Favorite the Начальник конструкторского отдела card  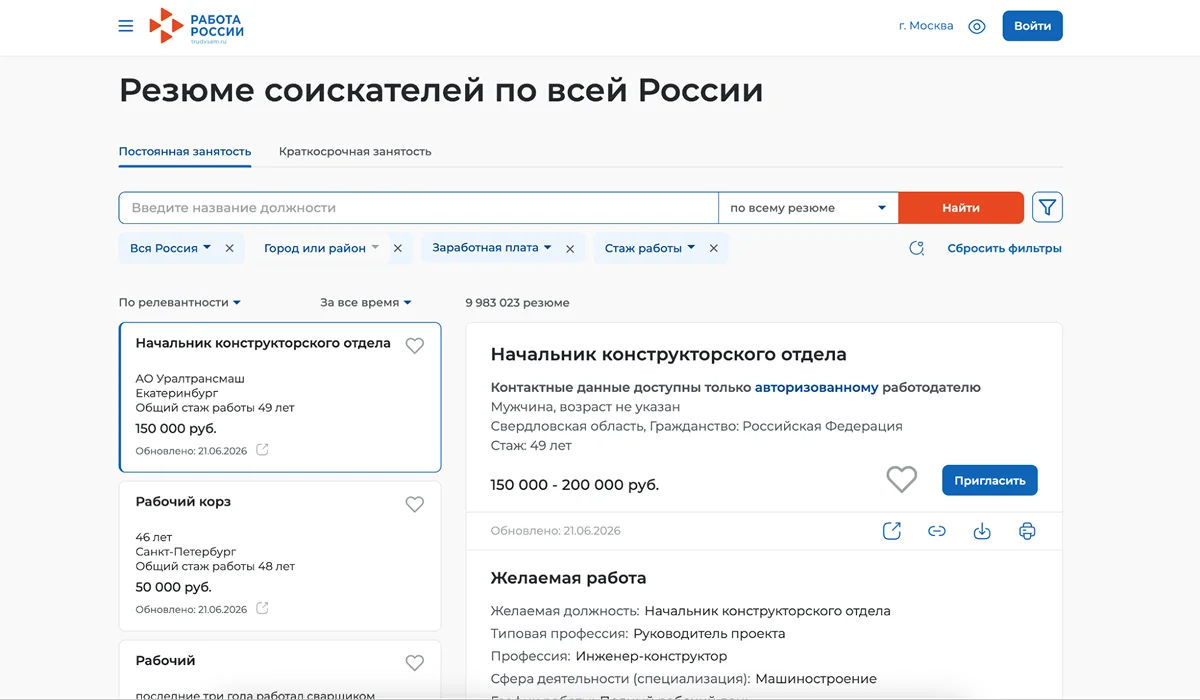[x=414, y=345]
